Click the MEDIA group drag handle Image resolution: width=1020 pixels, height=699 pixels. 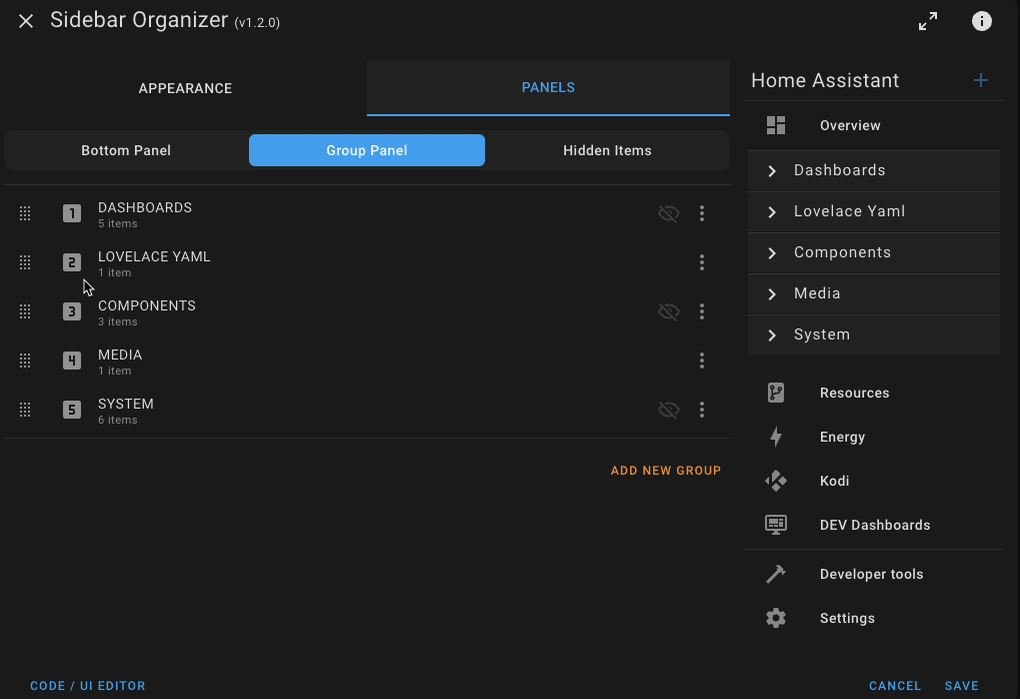coord(25,361)
